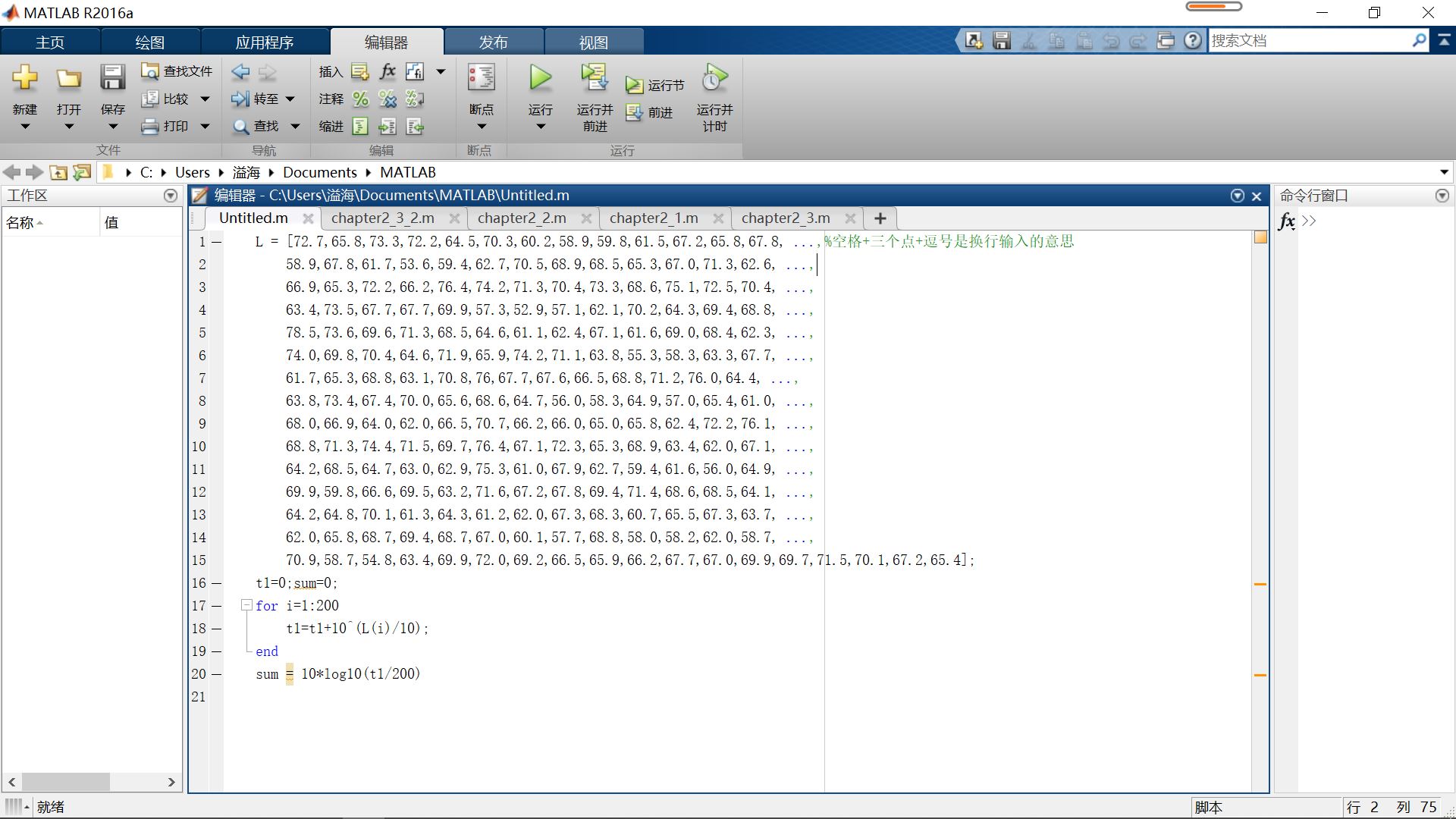Click the Run and Time (运行并计时) icon
Image resolution: width=1456 pixels, height=819 pixels.
pos(714,78)
